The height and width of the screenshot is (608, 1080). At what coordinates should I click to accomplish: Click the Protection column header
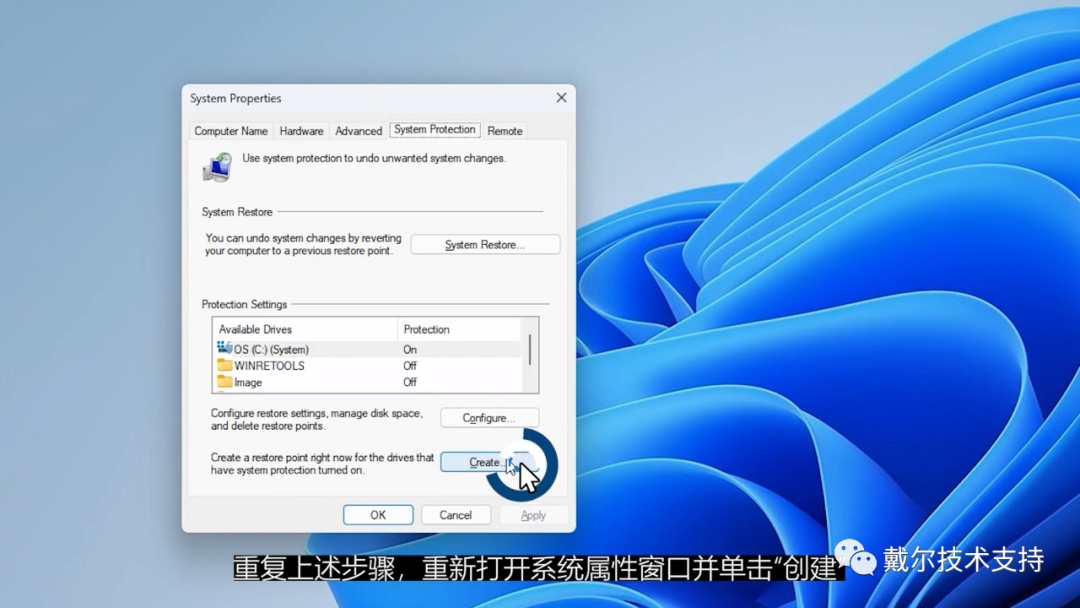(x=459, y=329)
